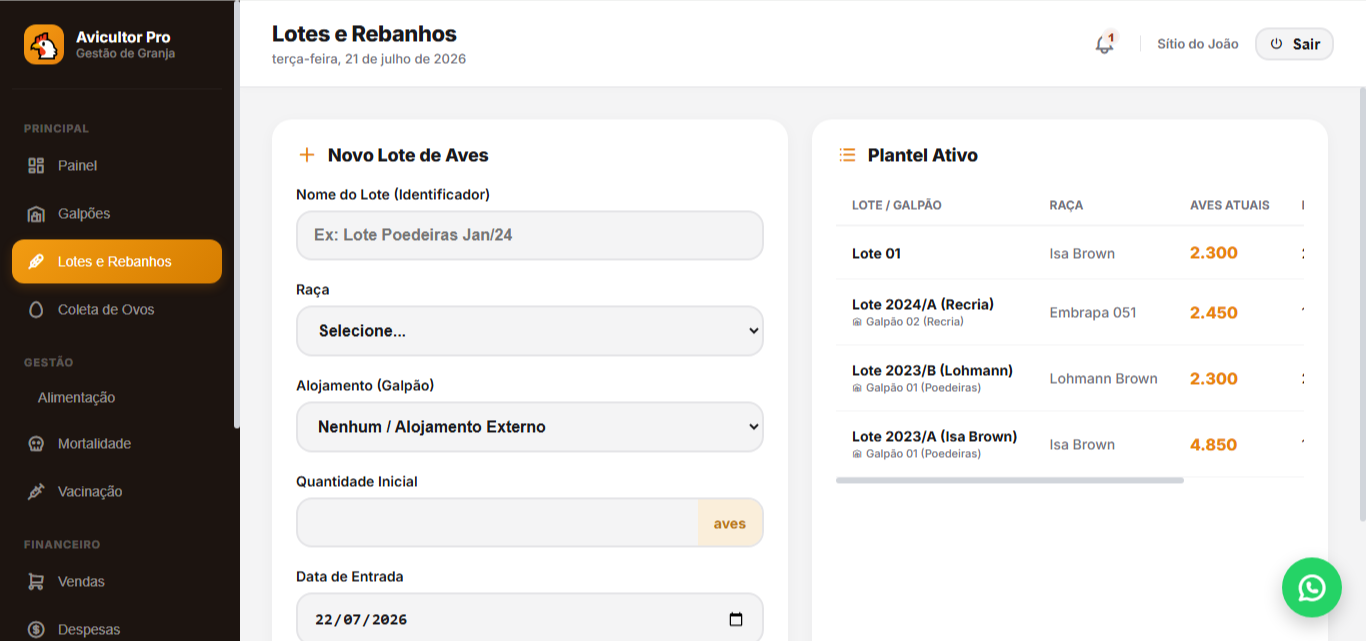
Task: Click the LOTE / GALPÃO column header
Action: point(897,205)
